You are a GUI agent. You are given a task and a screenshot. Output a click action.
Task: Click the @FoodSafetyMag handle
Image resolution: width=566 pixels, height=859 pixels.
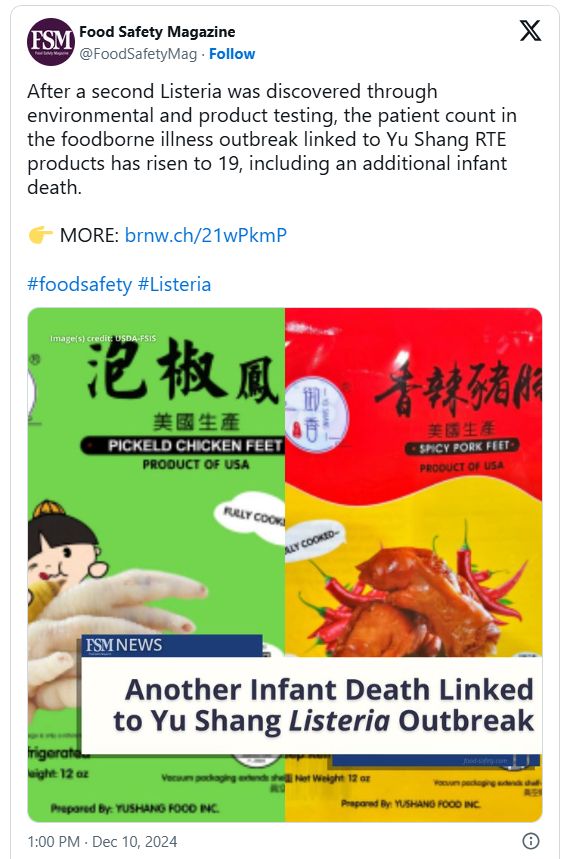[138, 54]
